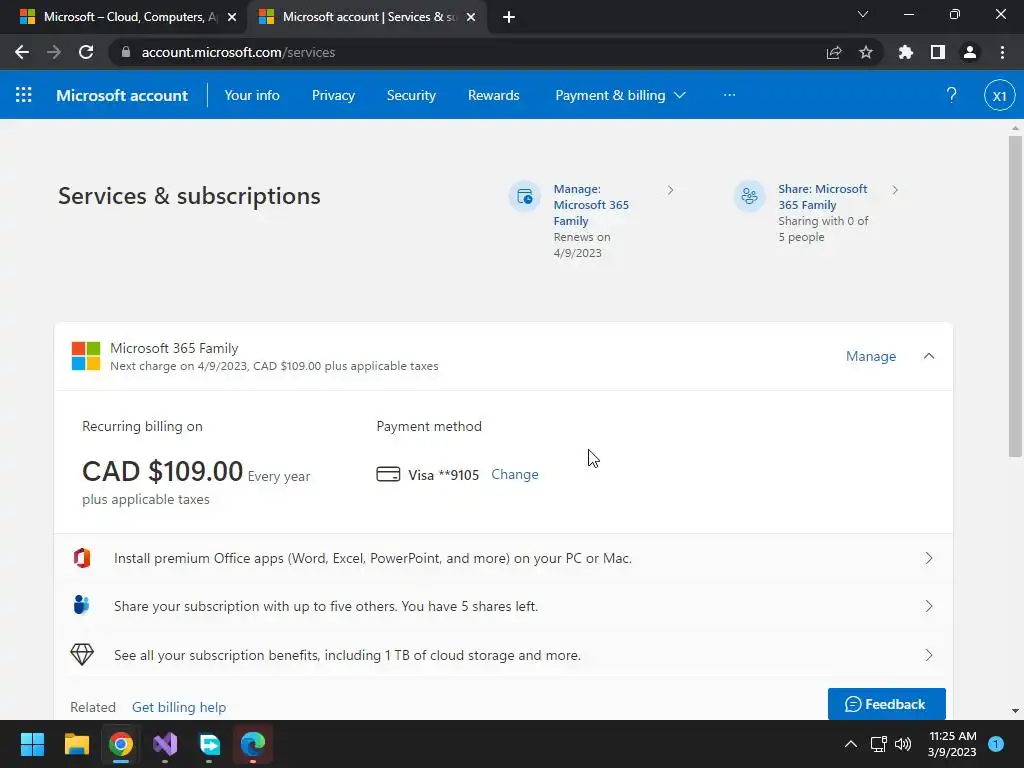Click the people icon beside Share your subscription
Image resolution: width=1024 pixels, height=768 pixels.
pyautogui.click(x=82, y=605)
